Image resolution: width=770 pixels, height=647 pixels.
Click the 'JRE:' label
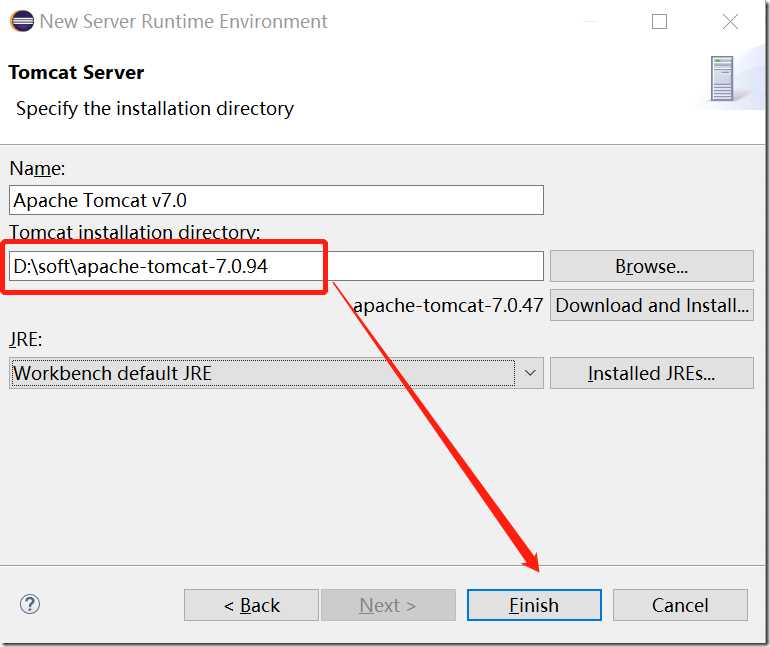pos(26,339)
